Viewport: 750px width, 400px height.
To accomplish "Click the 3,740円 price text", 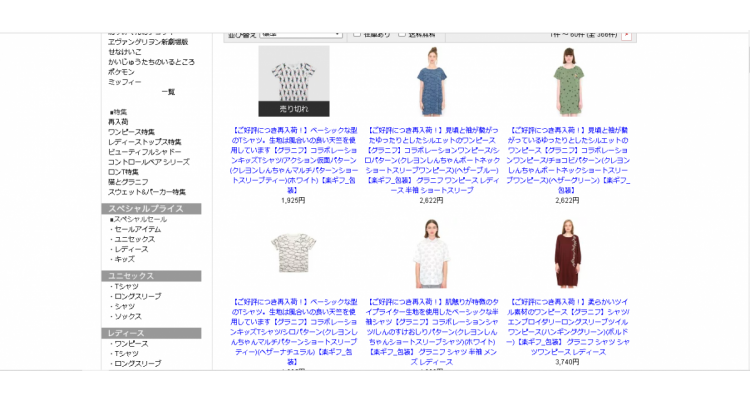I will 567,363.
